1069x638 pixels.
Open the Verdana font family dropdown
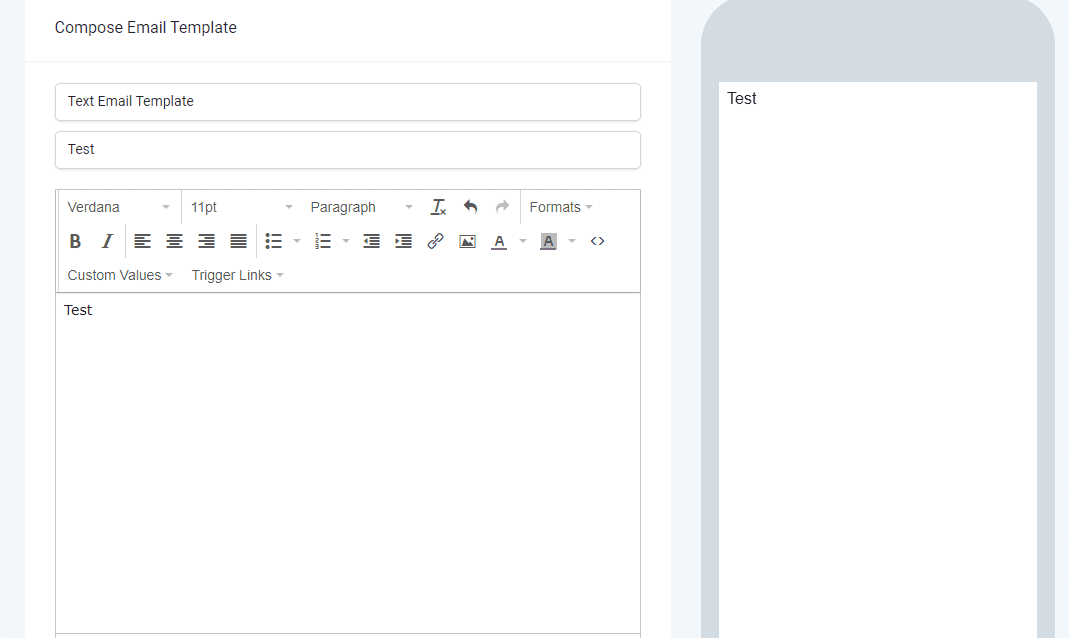(x=119, y=207)
